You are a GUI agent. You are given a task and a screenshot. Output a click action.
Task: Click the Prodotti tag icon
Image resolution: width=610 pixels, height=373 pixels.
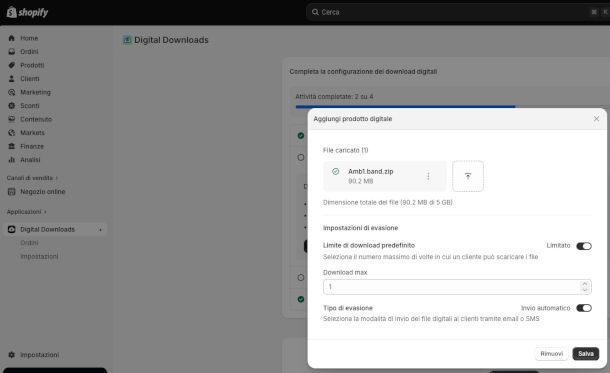12,65
